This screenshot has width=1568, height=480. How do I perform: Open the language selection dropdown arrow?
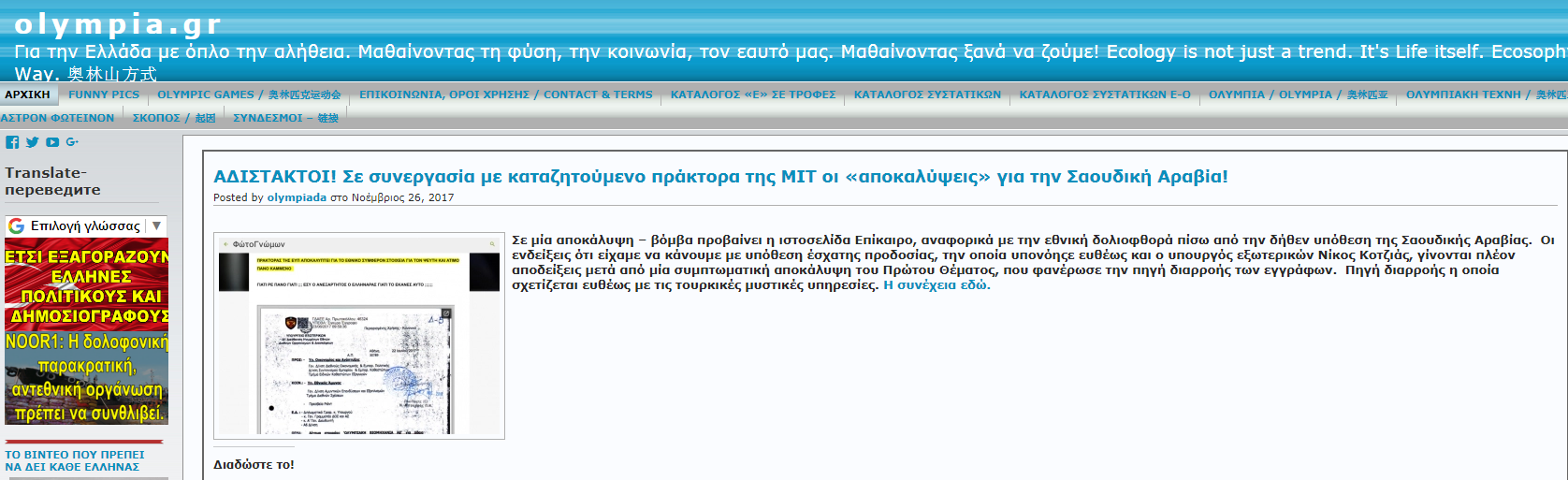[156, 225]
